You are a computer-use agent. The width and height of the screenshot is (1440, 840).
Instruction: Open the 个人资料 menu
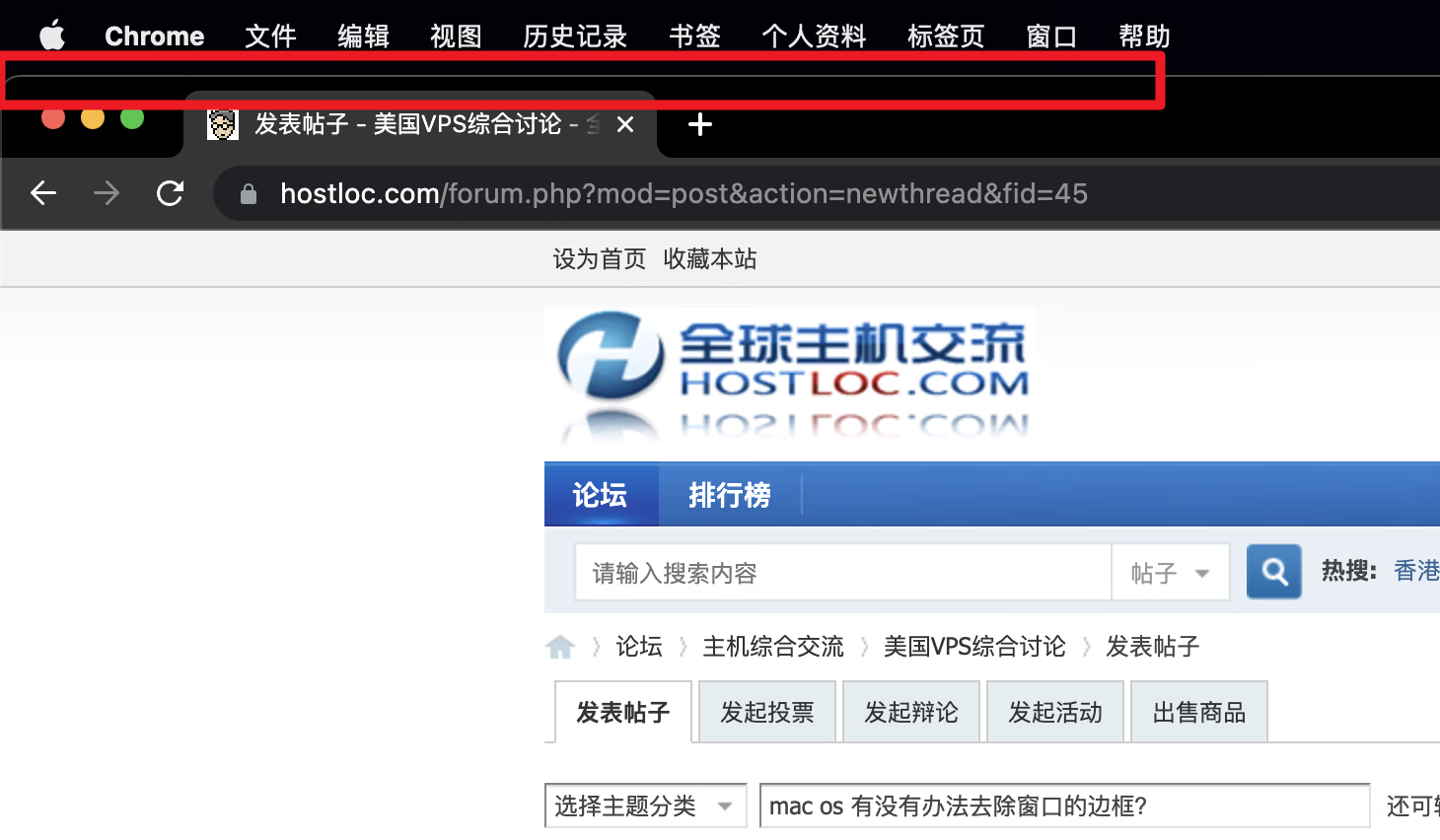814,36
